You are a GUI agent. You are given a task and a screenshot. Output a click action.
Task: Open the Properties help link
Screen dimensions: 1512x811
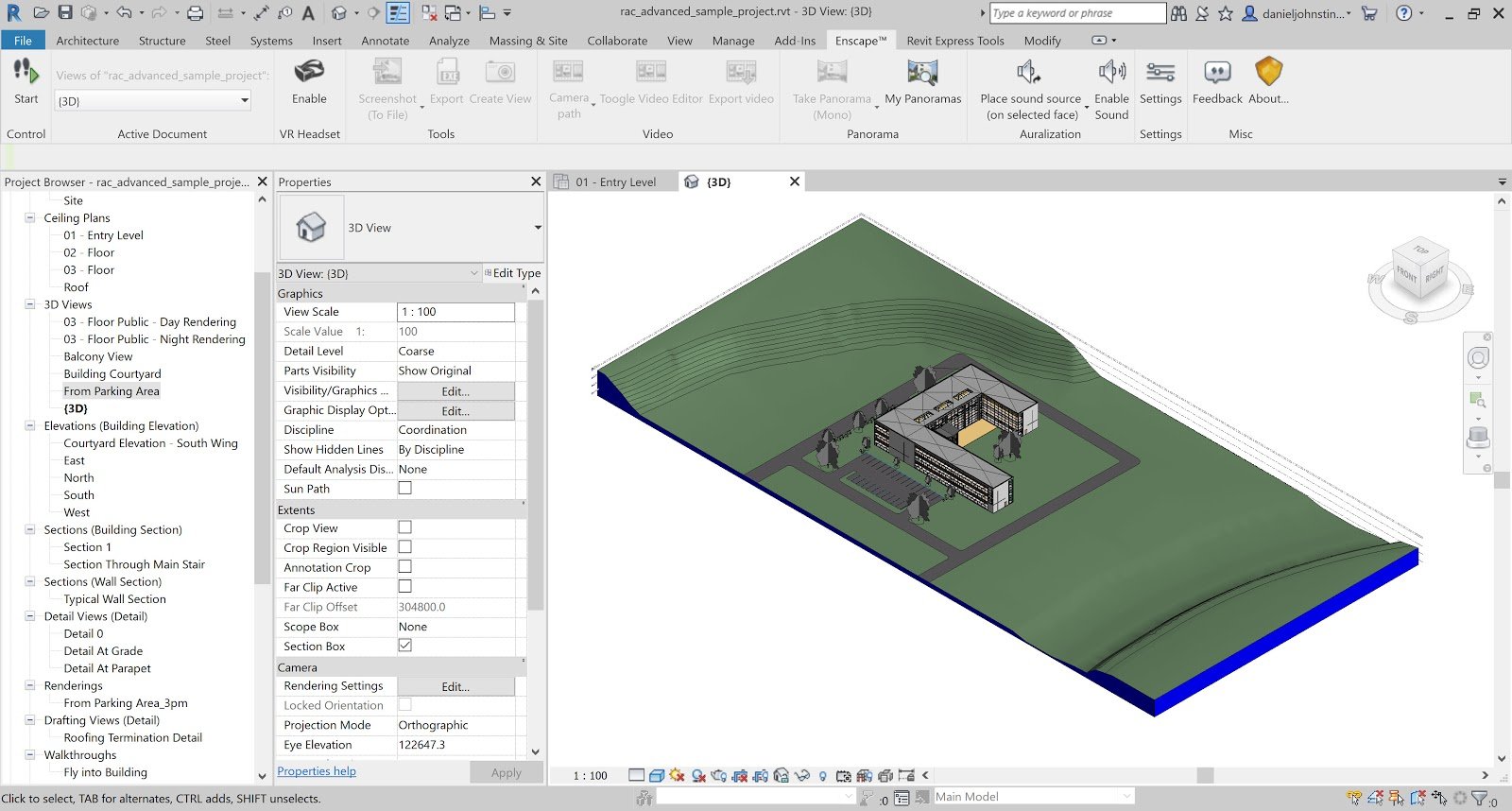coord(317,771)
